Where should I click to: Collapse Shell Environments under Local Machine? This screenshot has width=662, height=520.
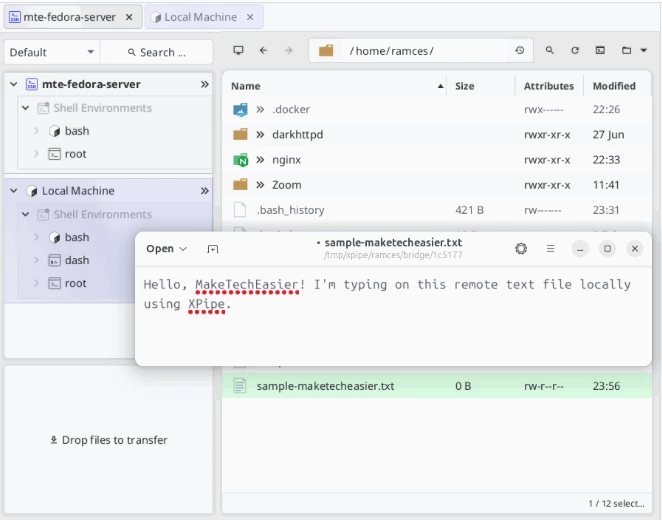(x=25, y=214)
